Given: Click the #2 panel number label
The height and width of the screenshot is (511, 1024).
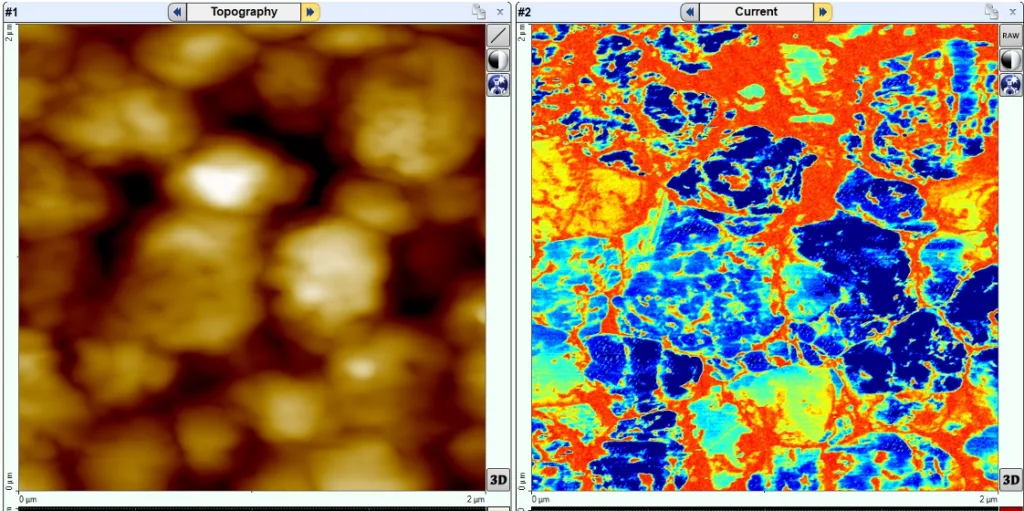Looking at the screenshot, I should 524,12.
